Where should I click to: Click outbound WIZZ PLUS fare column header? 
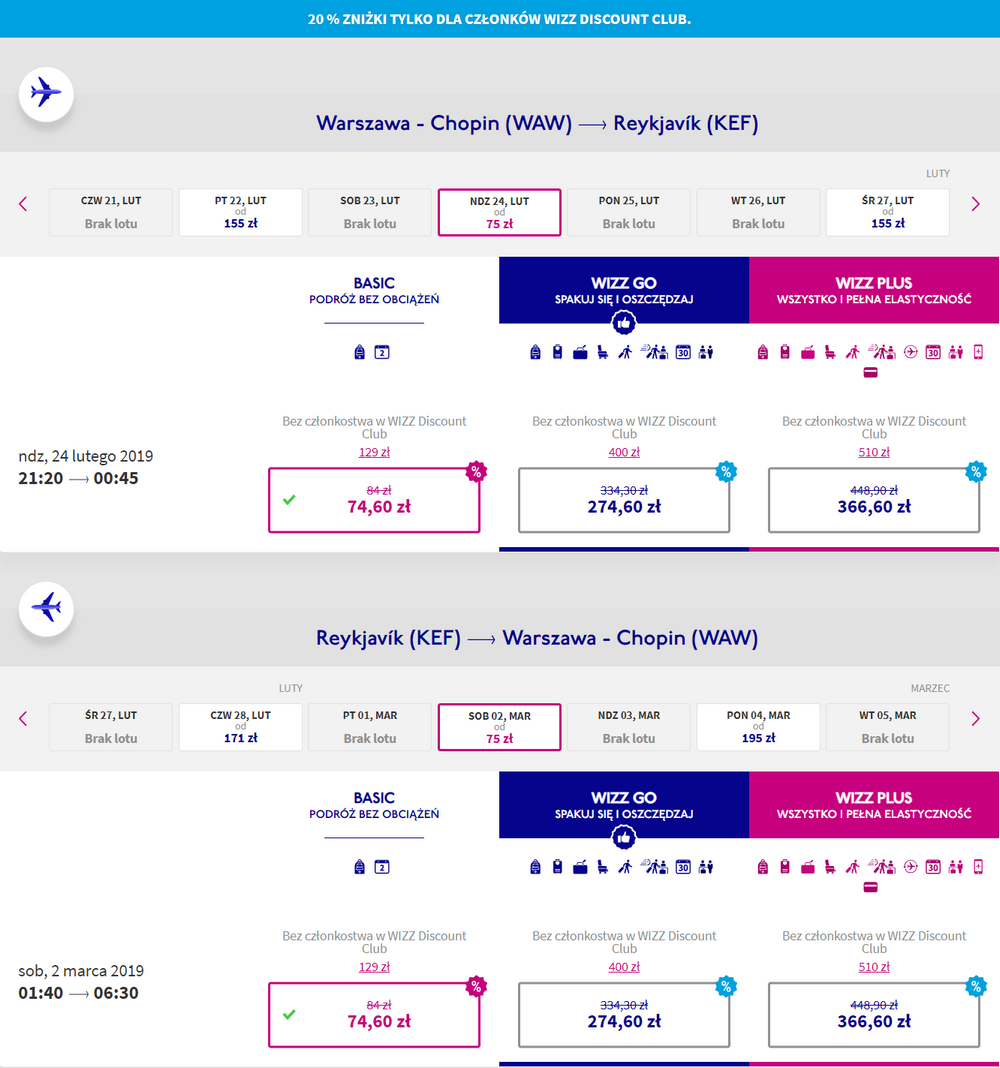pos(874,290)
